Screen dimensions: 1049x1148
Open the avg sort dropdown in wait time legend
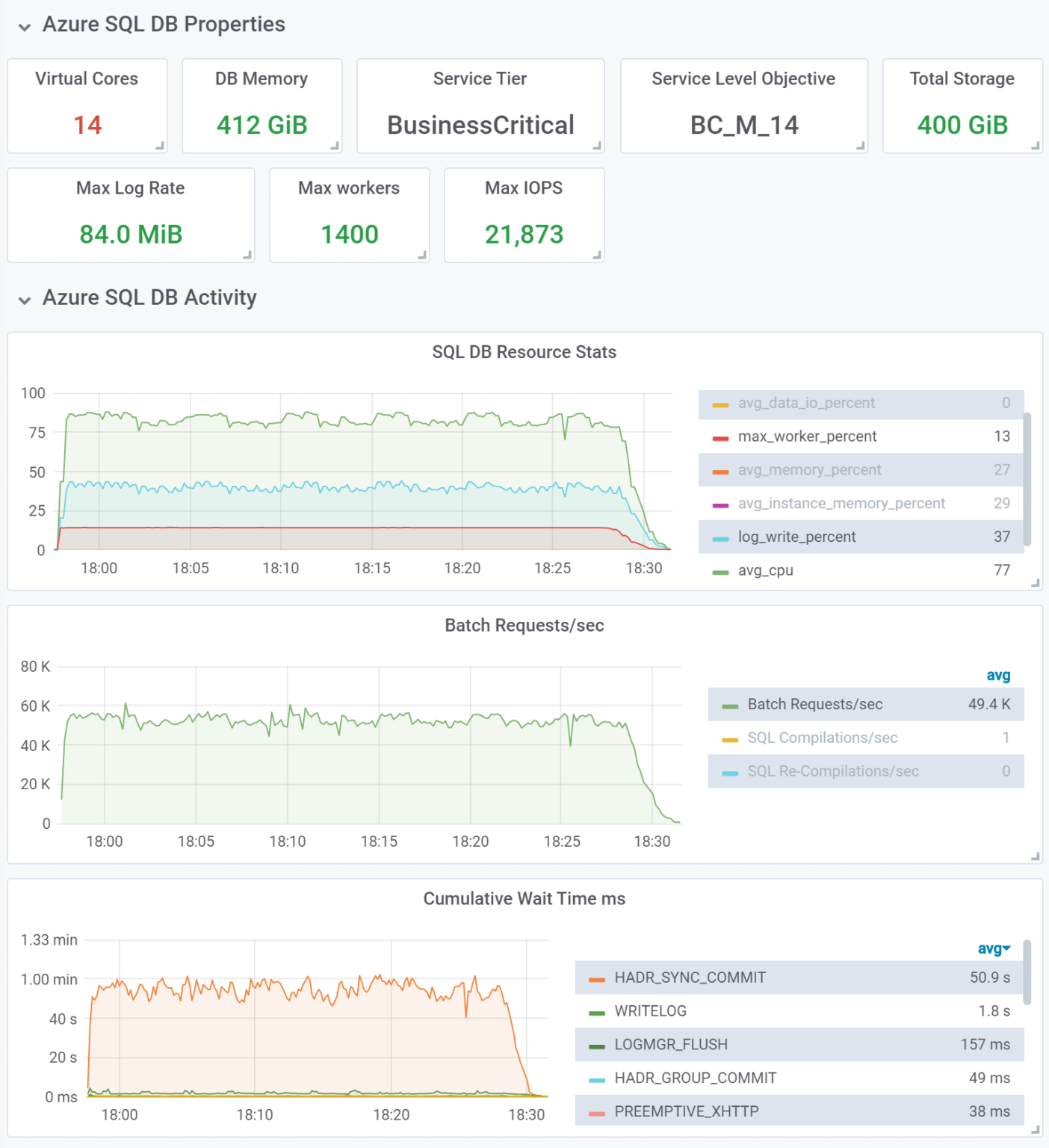pos(993,949)
